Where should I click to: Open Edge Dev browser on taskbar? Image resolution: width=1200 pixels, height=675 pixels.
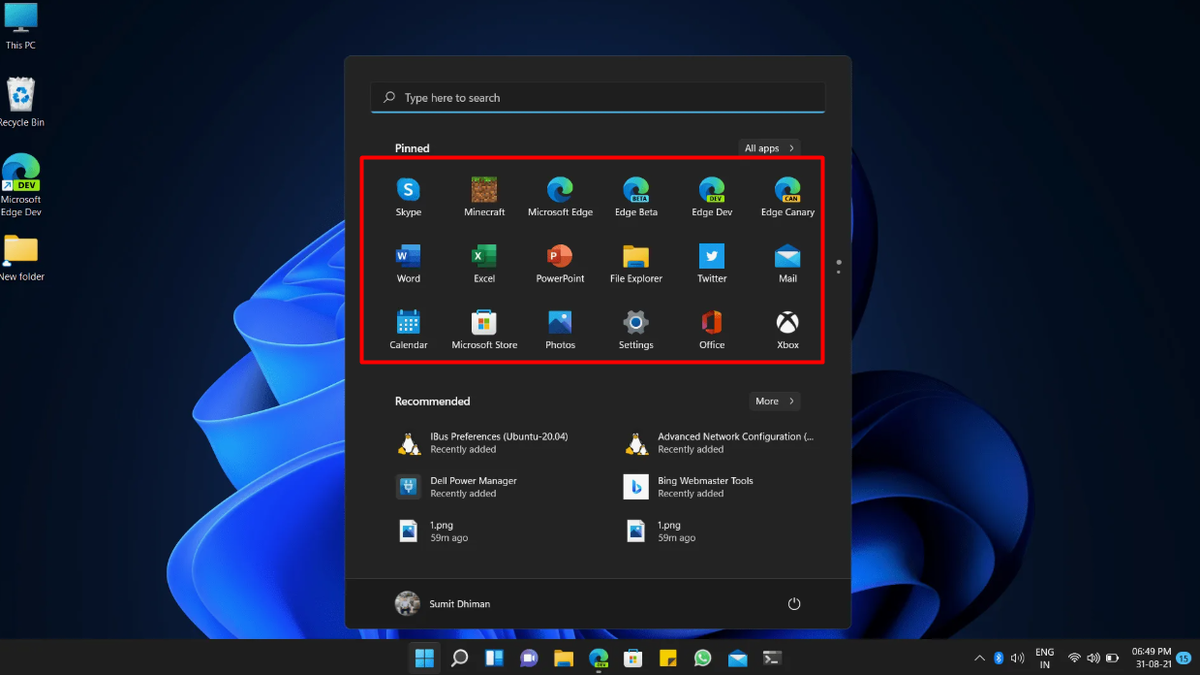pyautogui.click(x=598, y=658)
